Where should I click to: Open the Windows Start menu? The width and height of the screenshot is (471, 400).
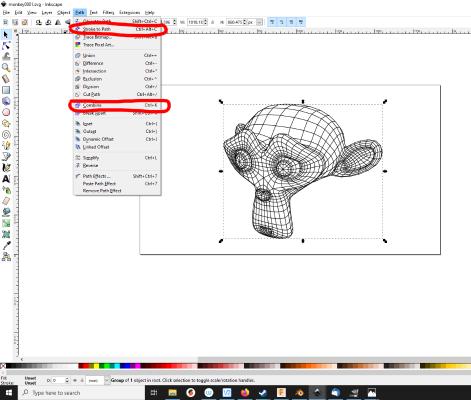9,393
